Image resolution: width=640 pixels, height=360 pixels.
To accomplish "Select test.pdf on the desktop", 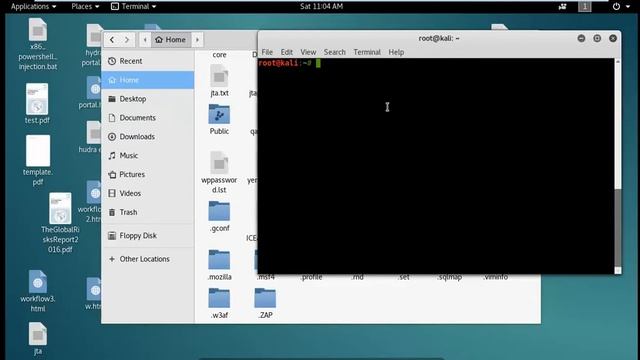I will pos(37,99).
